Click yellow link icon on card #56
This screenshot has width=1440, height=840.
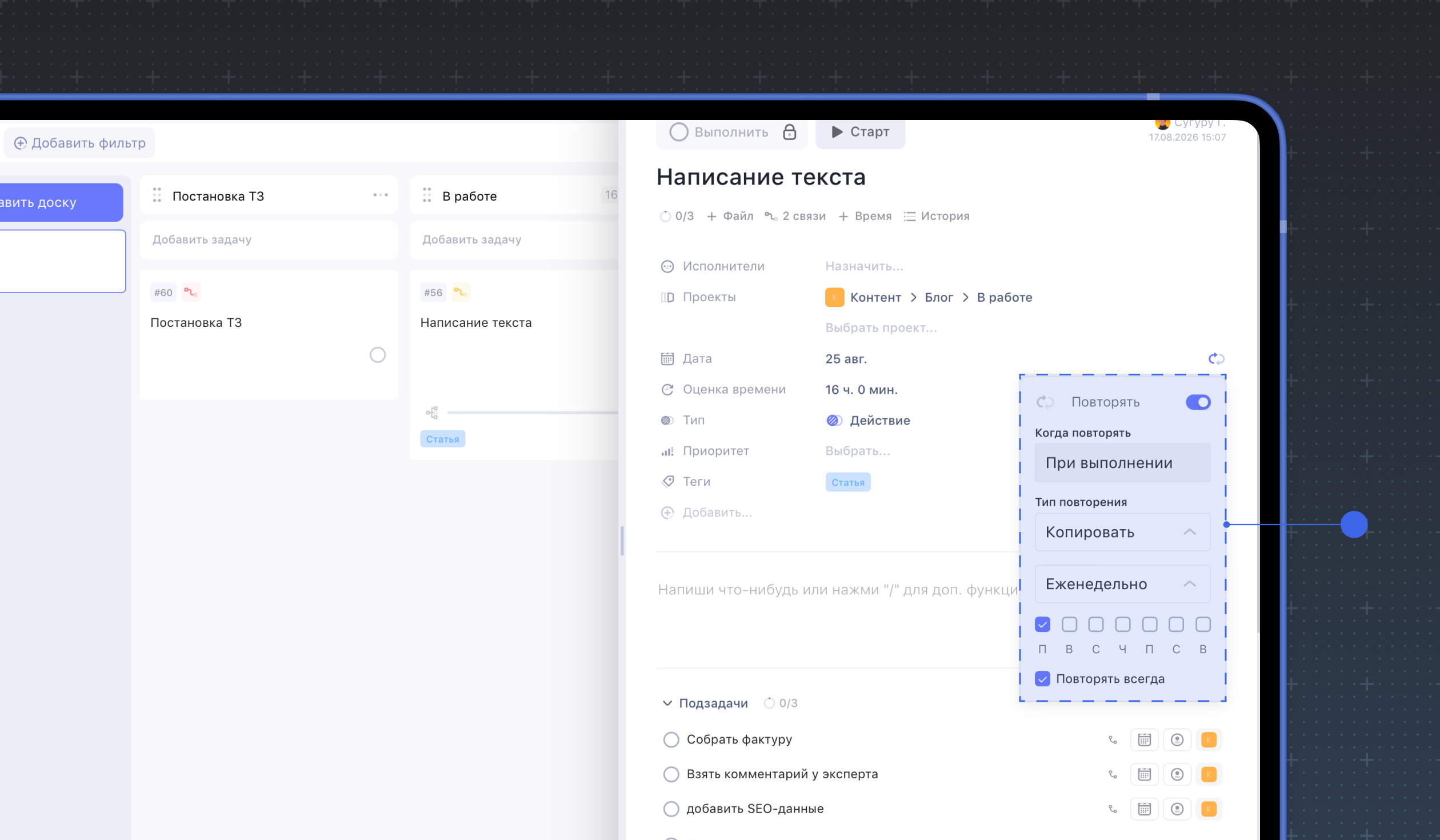[x=461, y=293]
